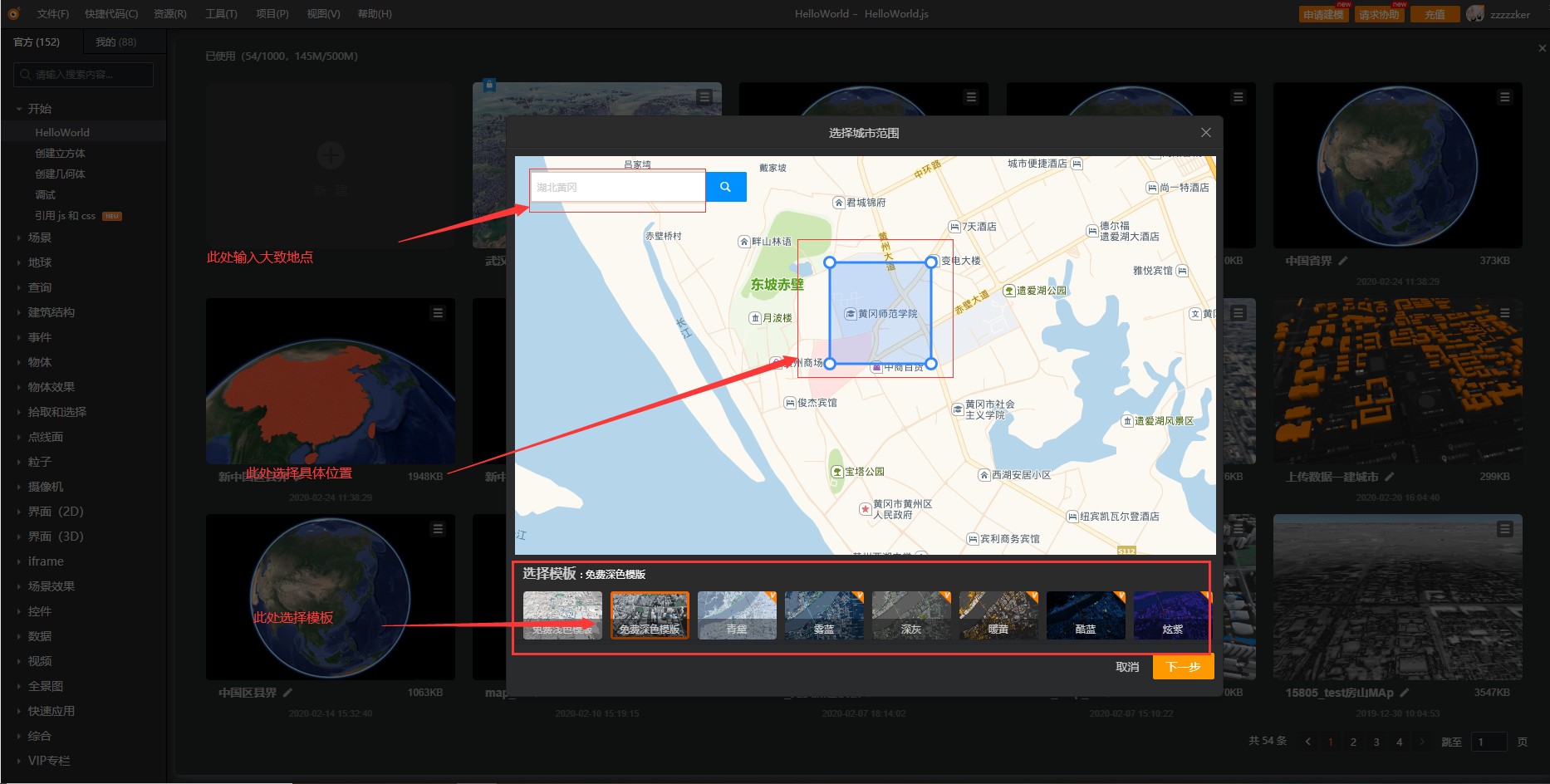Click the 申请建模 button
Image resolution: width=1550 pixels, height=784 pixels.
pos(1323,14)
